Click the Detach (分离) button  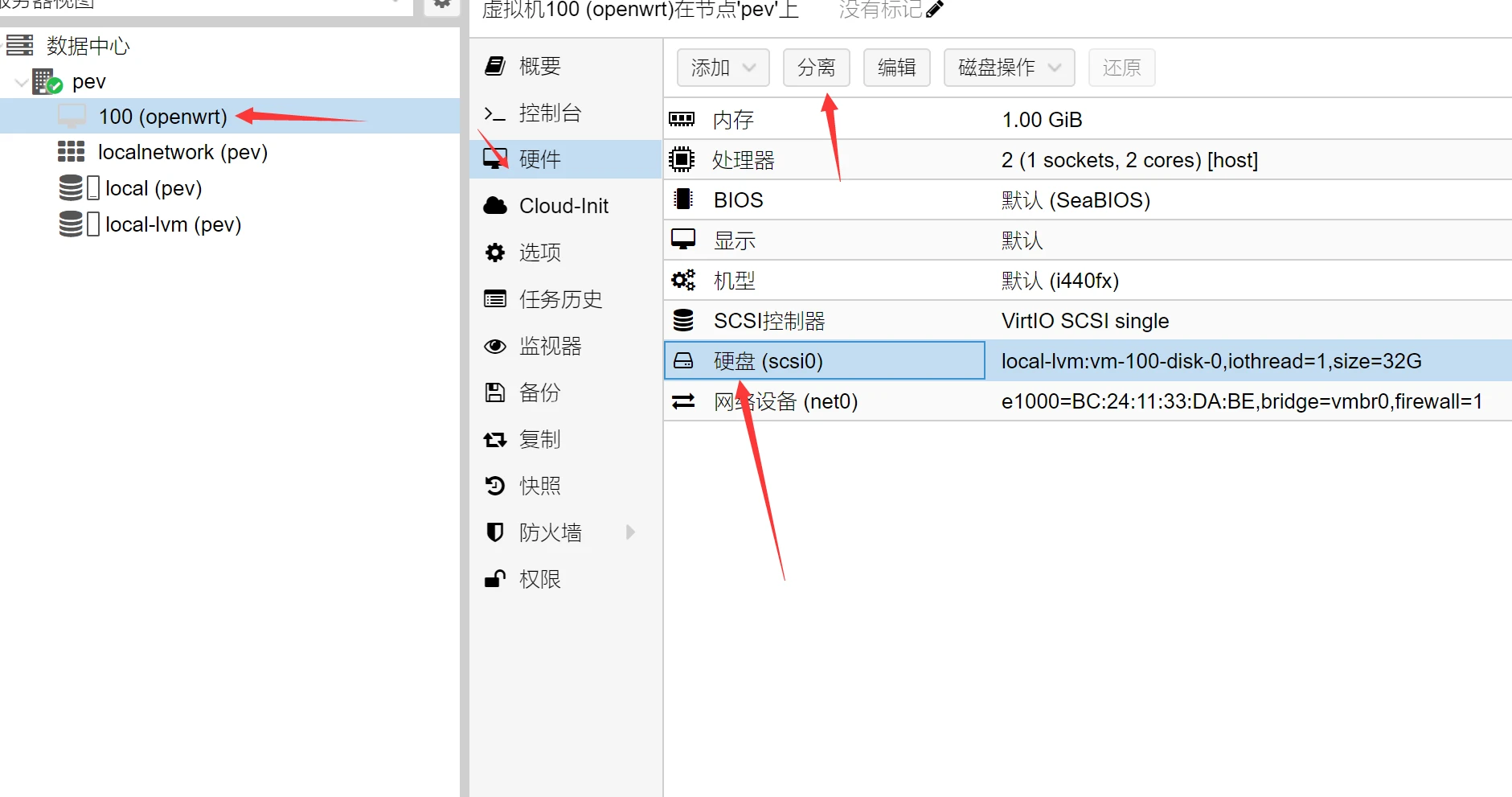(817, 68)
